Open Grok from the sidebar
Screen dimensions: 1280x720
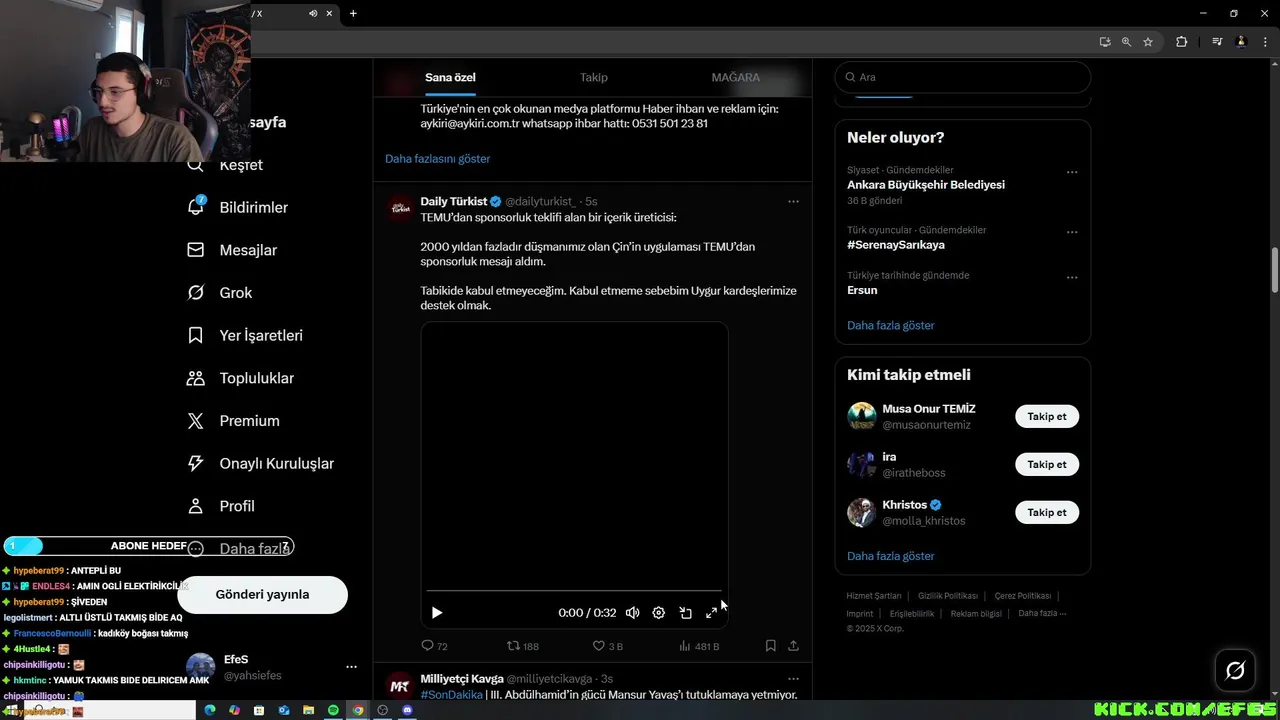point(236,293)
